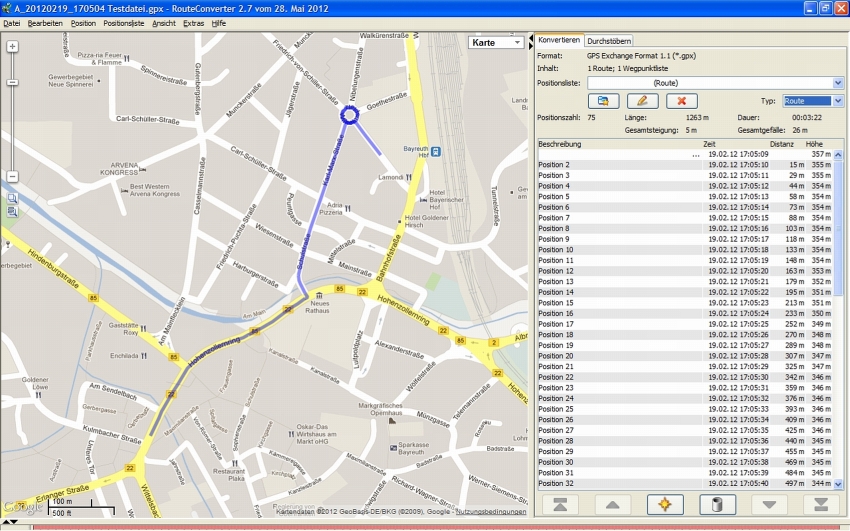Click the Adria Pizzeria restaurant icon on map
Viewport: 850px width, 531px height.
pyautogui.click(x=348, y=209)
